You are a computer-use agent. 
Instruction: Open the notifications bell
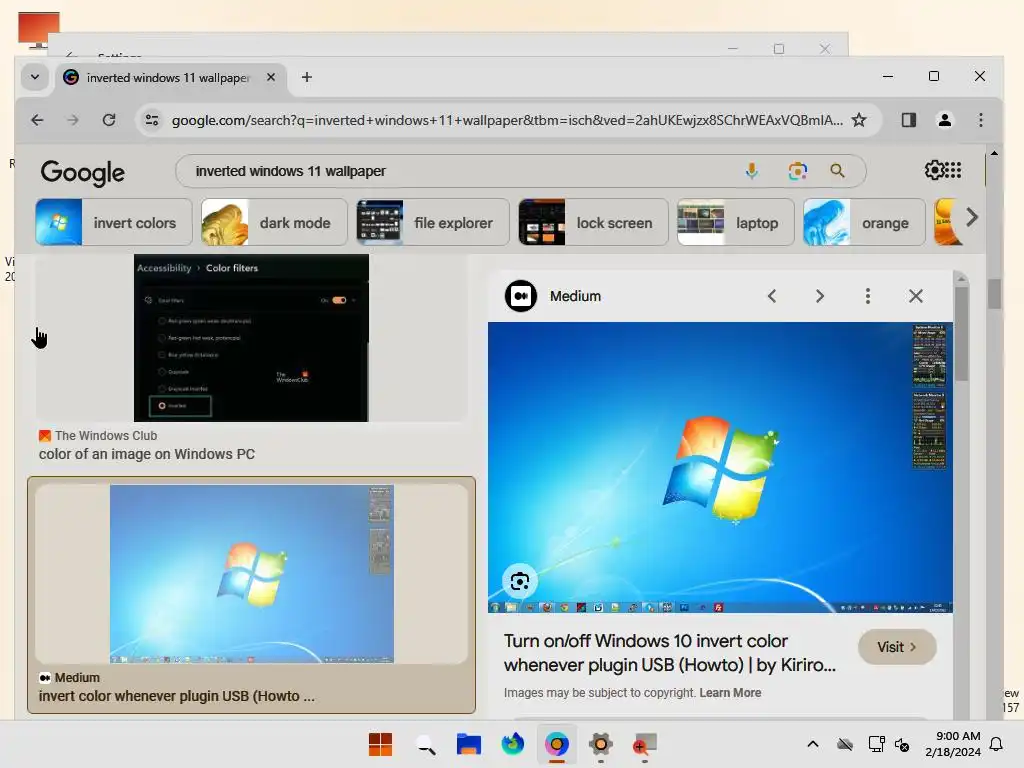(x=996, y=744)
